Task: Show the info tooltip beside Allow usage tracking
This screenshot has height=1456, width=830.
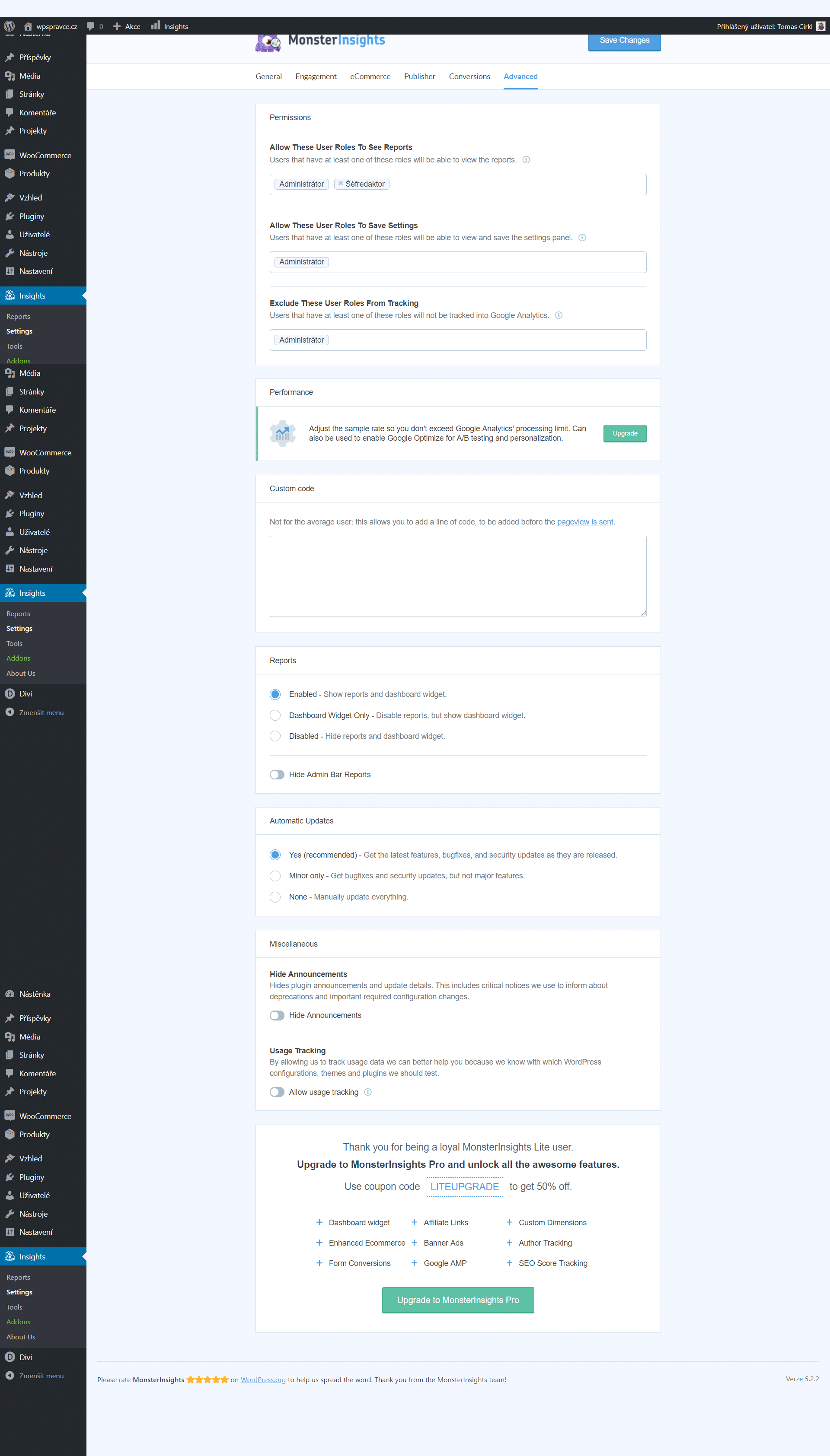Action: (368, 1091)
